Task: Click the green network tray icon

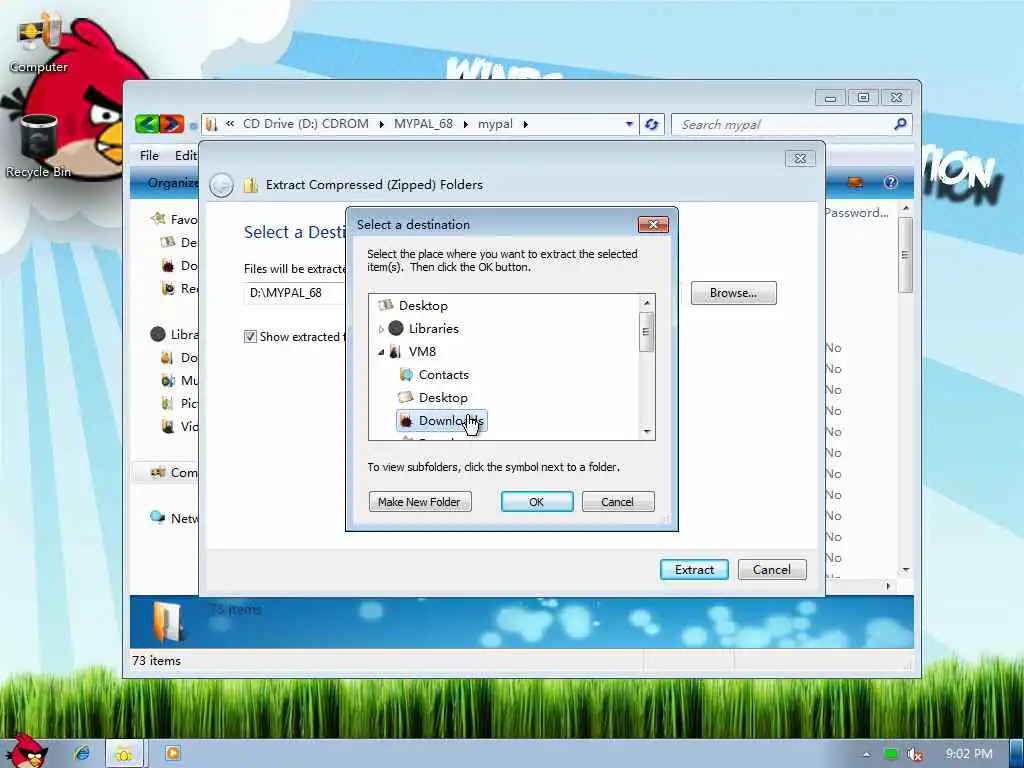Action: [890, 754]
